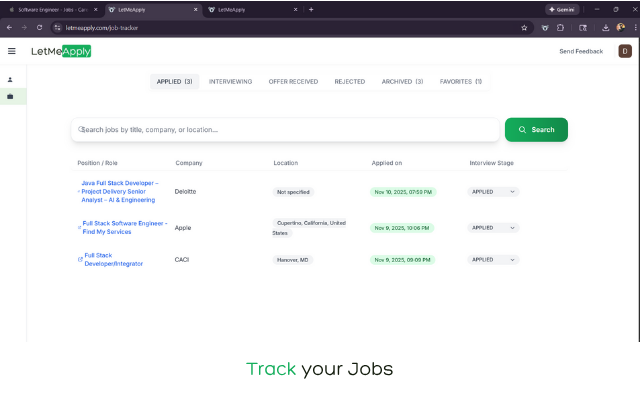The width and height of the screenshot is (640, 400).
Task: Bookmark this page with the star icon
Action: pyautogui.click(x=524, y=28)
